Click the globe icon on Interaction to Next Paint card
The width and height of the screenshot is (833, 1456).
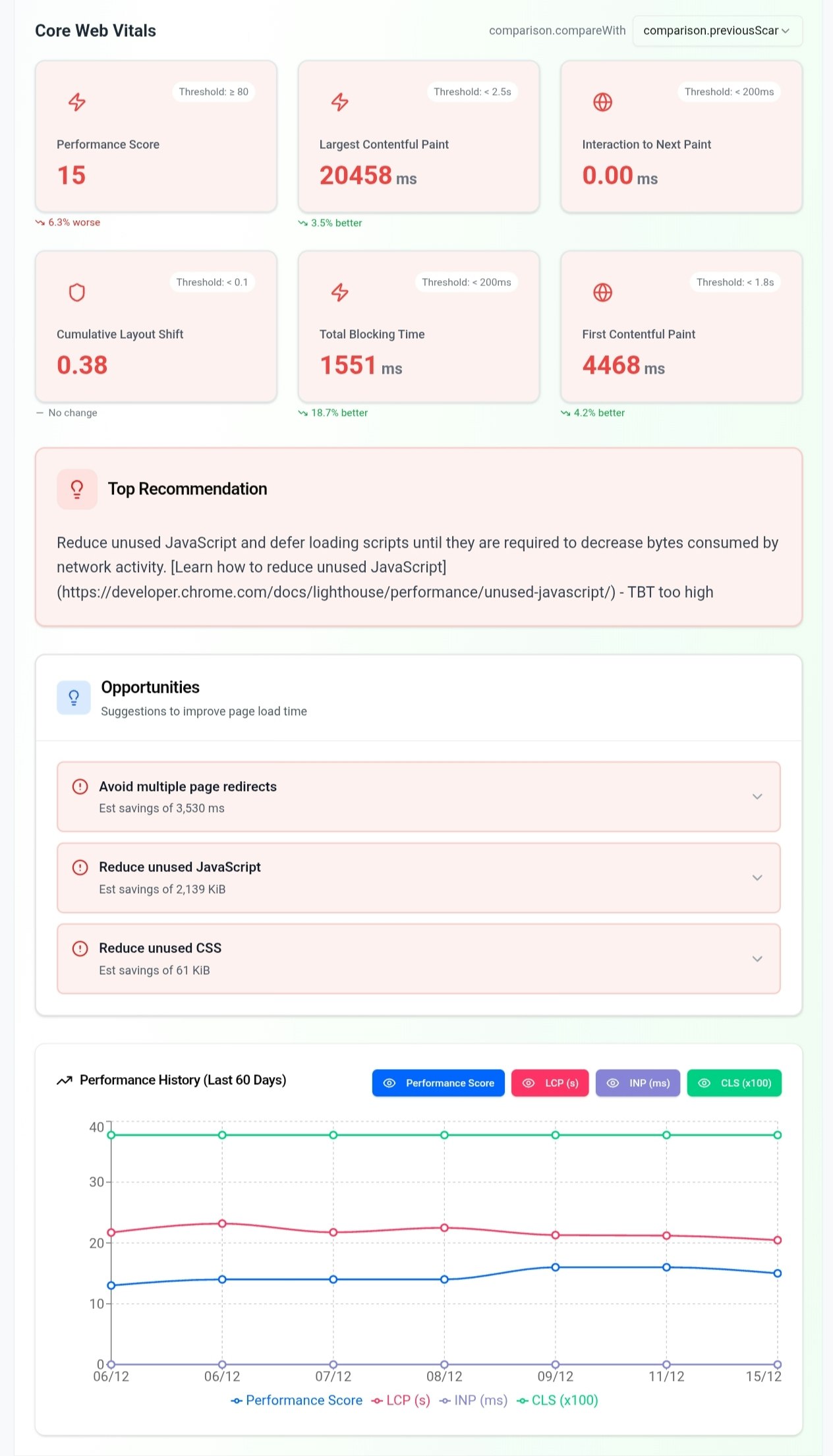602,103
